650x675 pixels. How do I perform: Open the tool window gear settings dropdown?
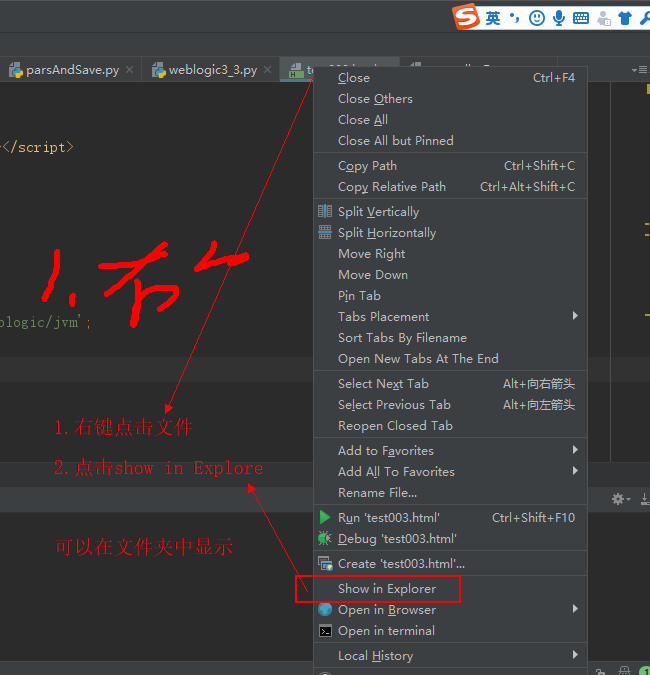(x=621, y=499)
